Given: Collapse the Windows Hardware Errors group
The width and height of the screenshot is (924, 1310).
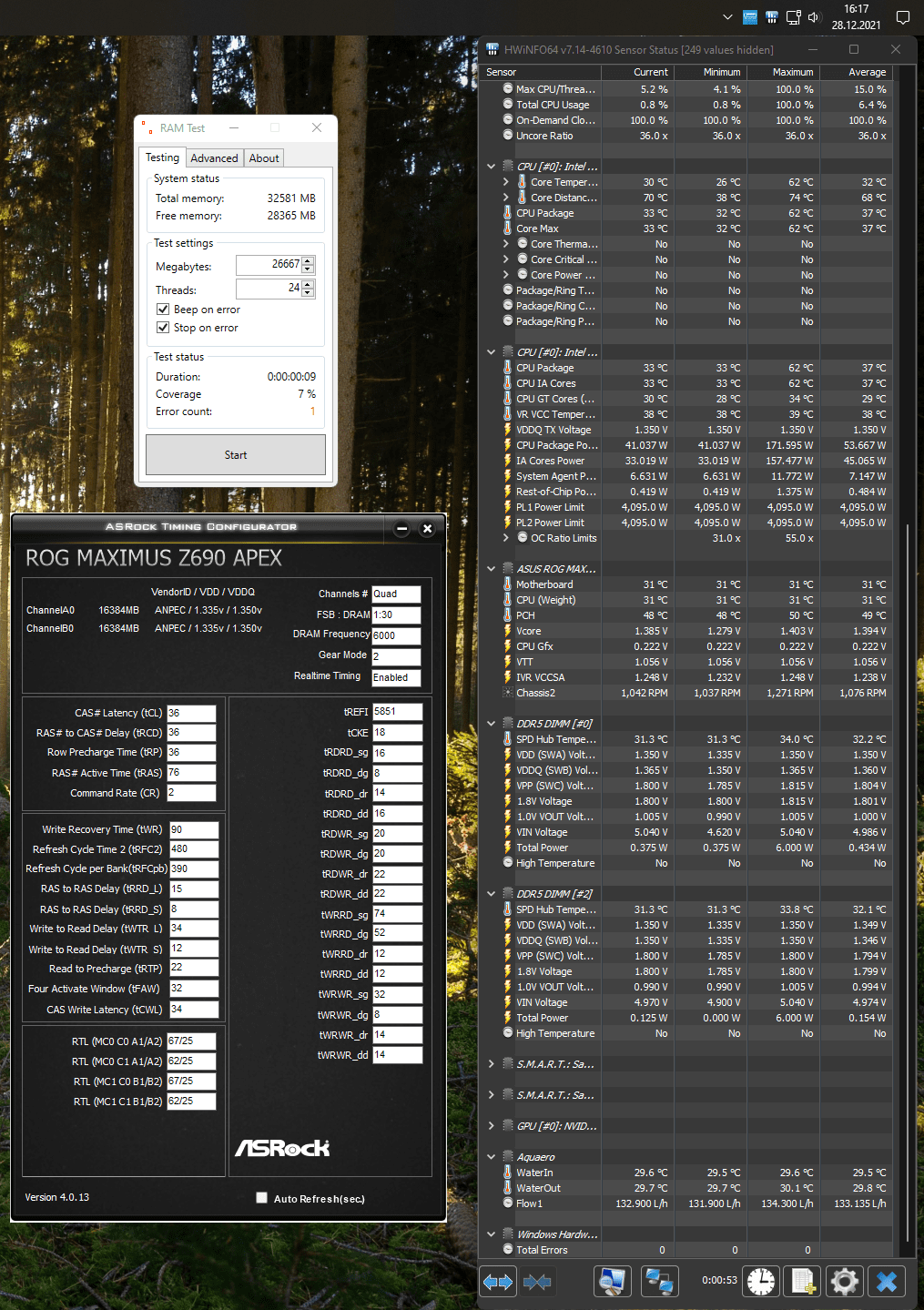Looking at the screenshot, I should pyautogui.click(x=492, y=1234).
